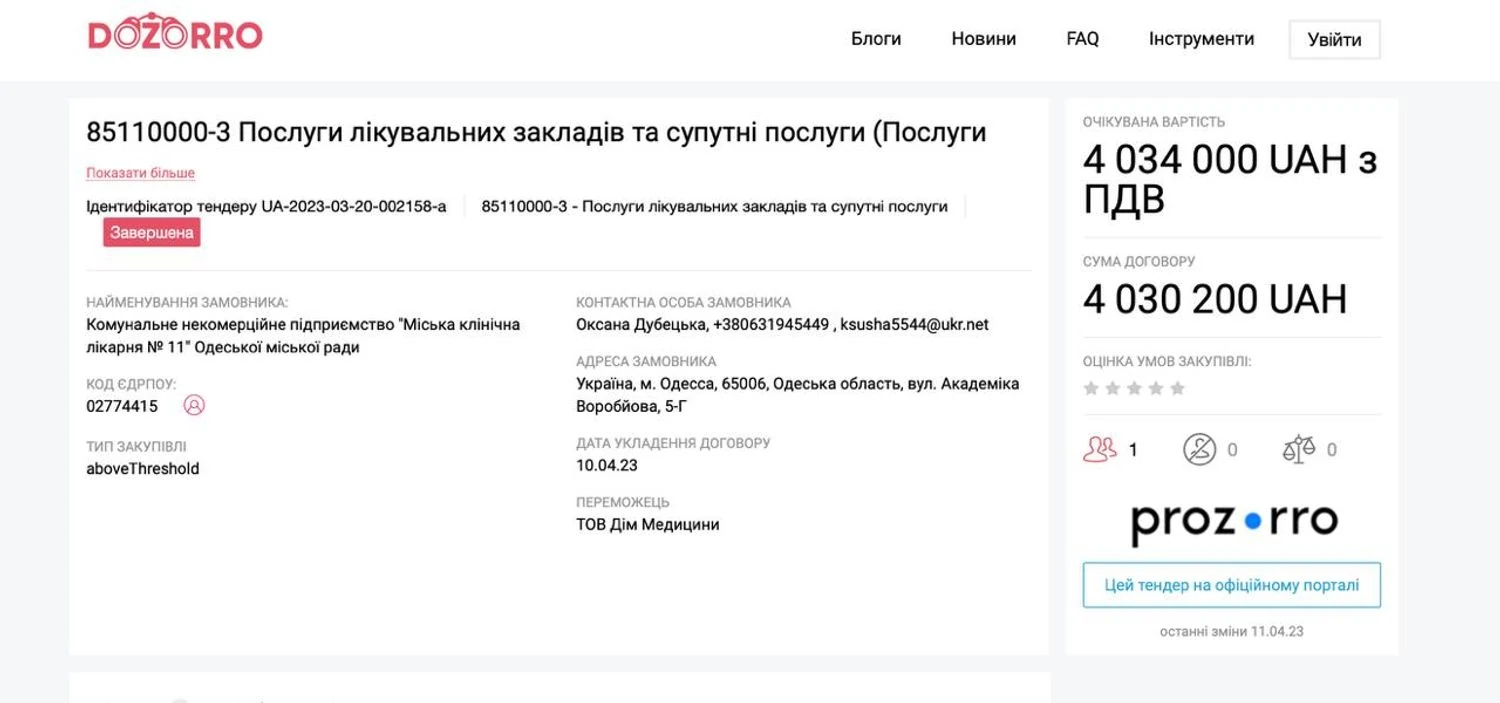This screenshot has height=703, width=1500.
Task: Open the FAQ page
Action: tap(1082, 39)
